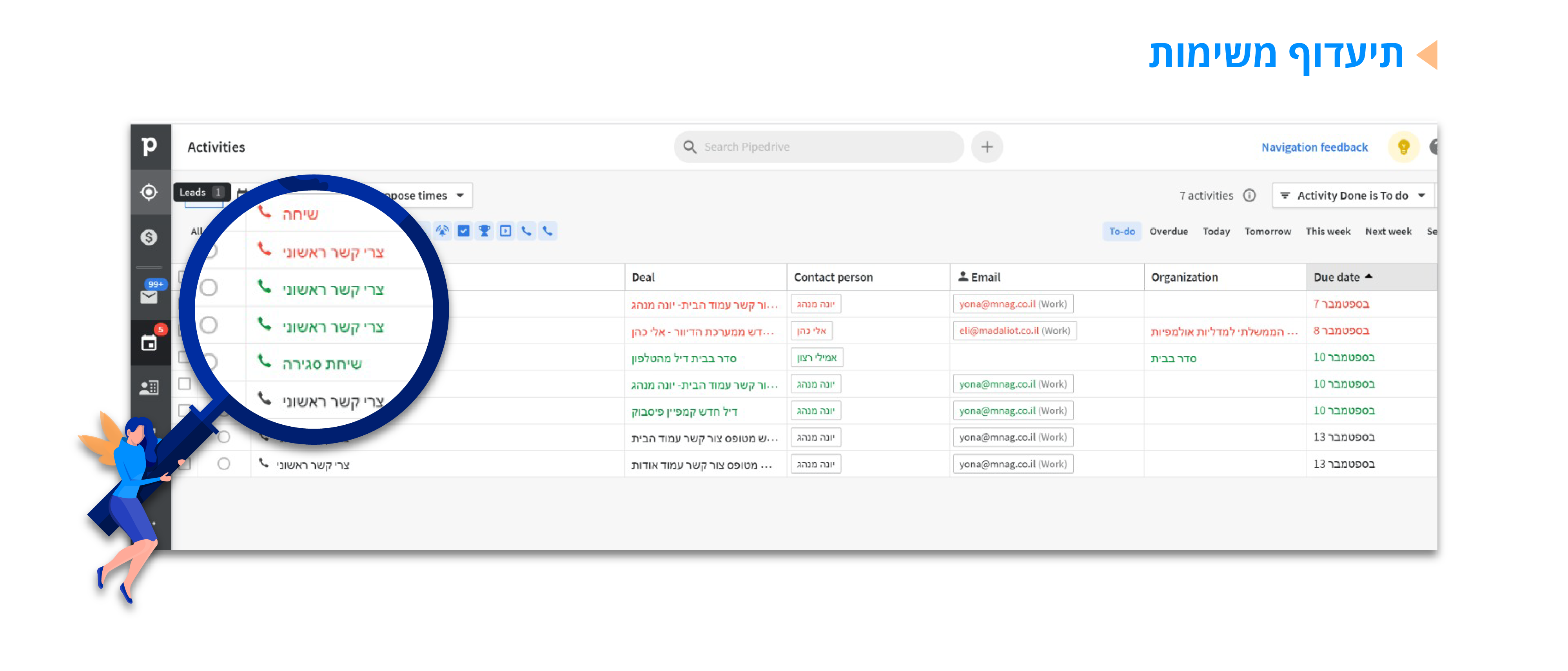Filter by the trophy activity type icon

pyautogui.click(x=485, y=231)
